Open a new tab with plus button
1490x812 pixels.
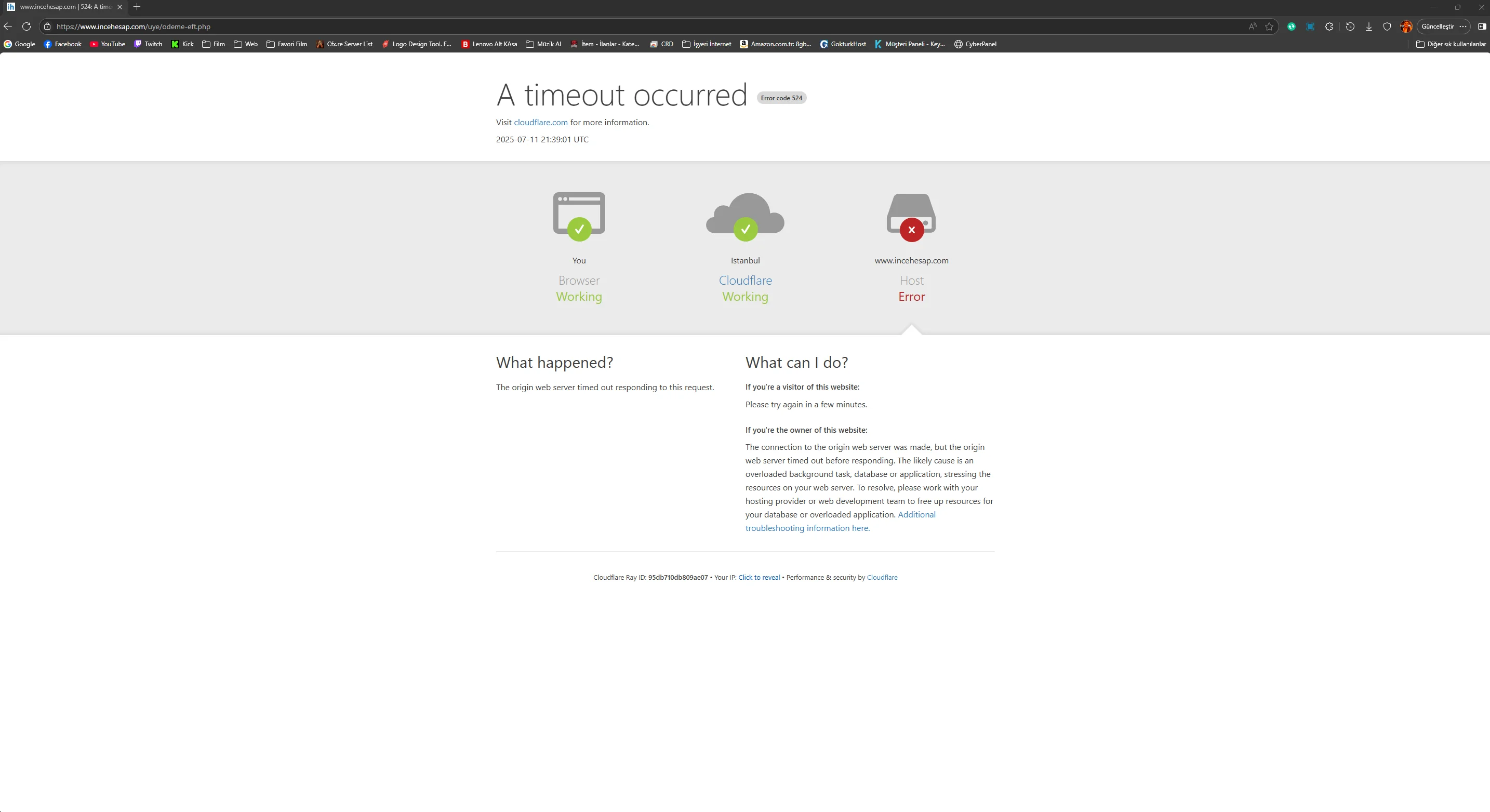137,7
